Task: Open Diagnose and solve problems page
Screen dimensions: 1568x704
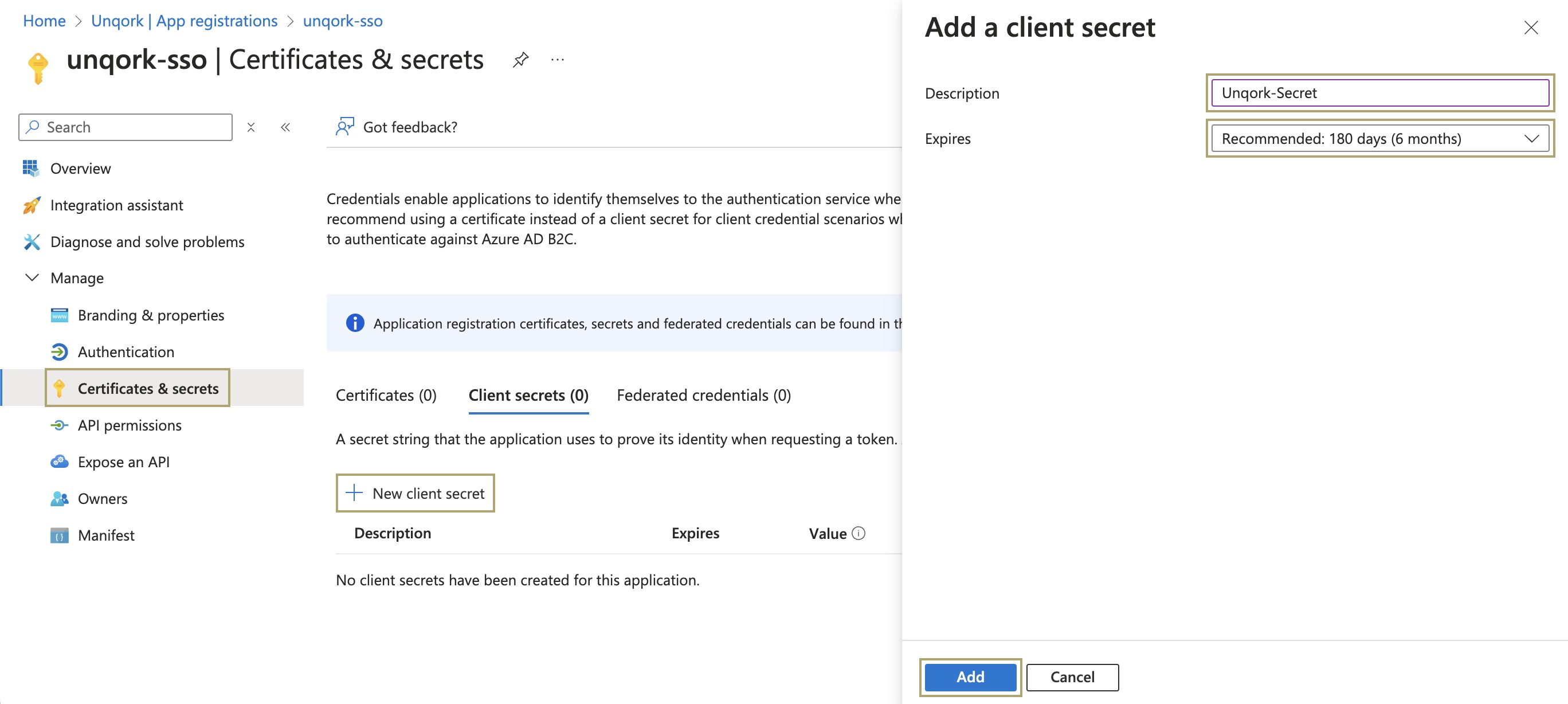Action: [147, 242]
